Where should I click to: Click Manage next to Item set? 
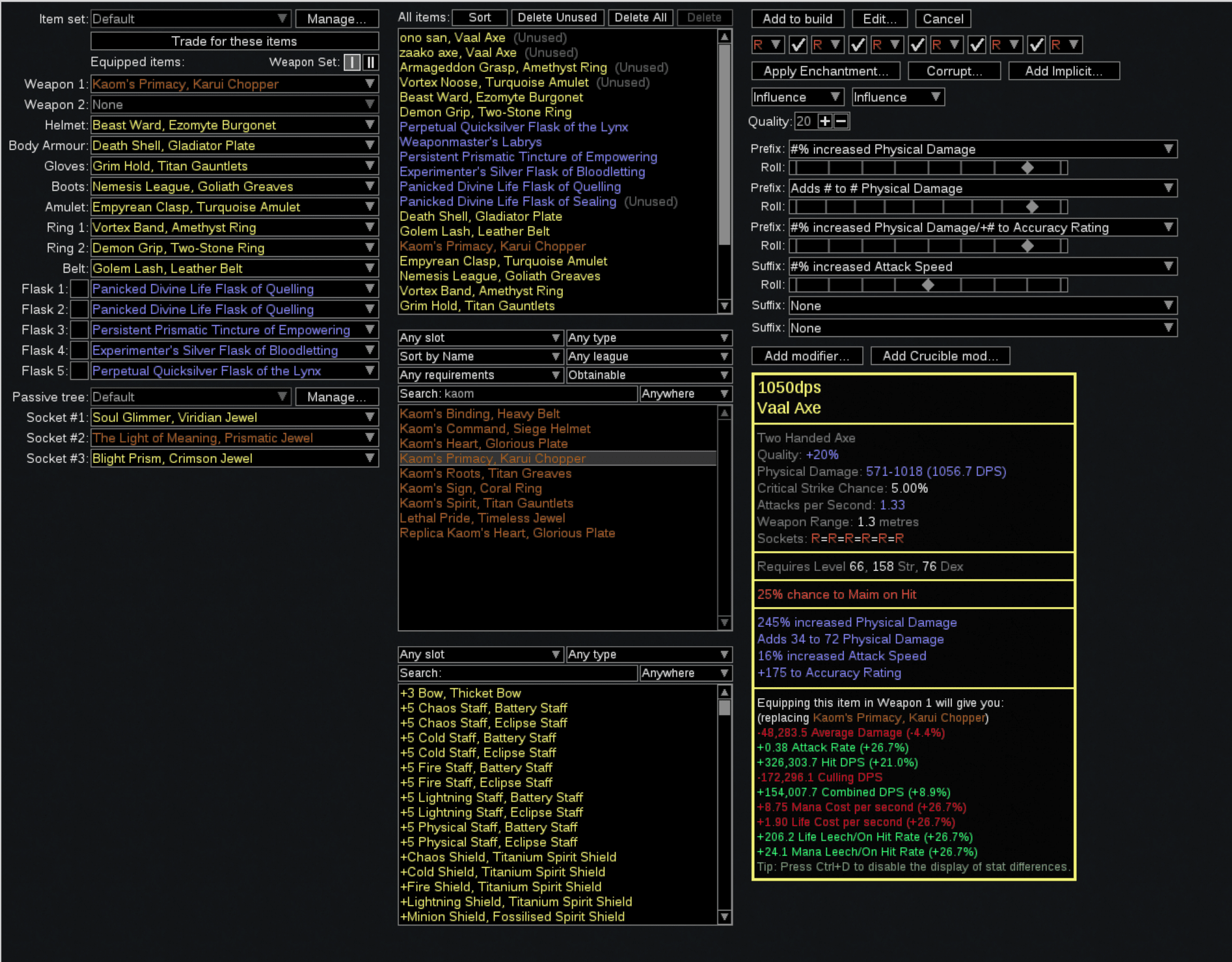(337, 19)
